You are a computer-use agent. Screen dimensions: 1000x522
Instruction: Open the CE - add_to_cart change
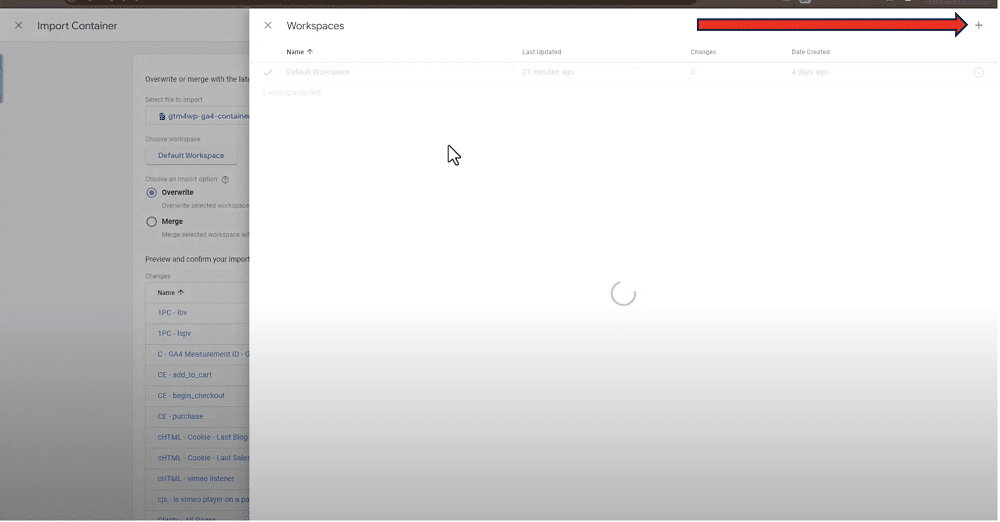pos(184,375)
